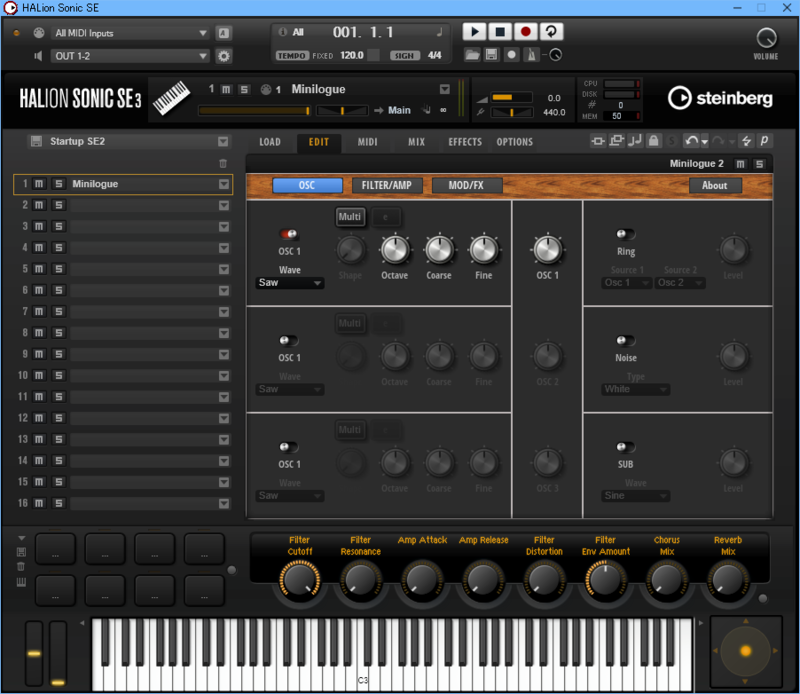The width and height of the screenshot is (800, 694).
Task: Open the OSC 1 Wave Saw dropdown
Action: [x=289, y=283]
